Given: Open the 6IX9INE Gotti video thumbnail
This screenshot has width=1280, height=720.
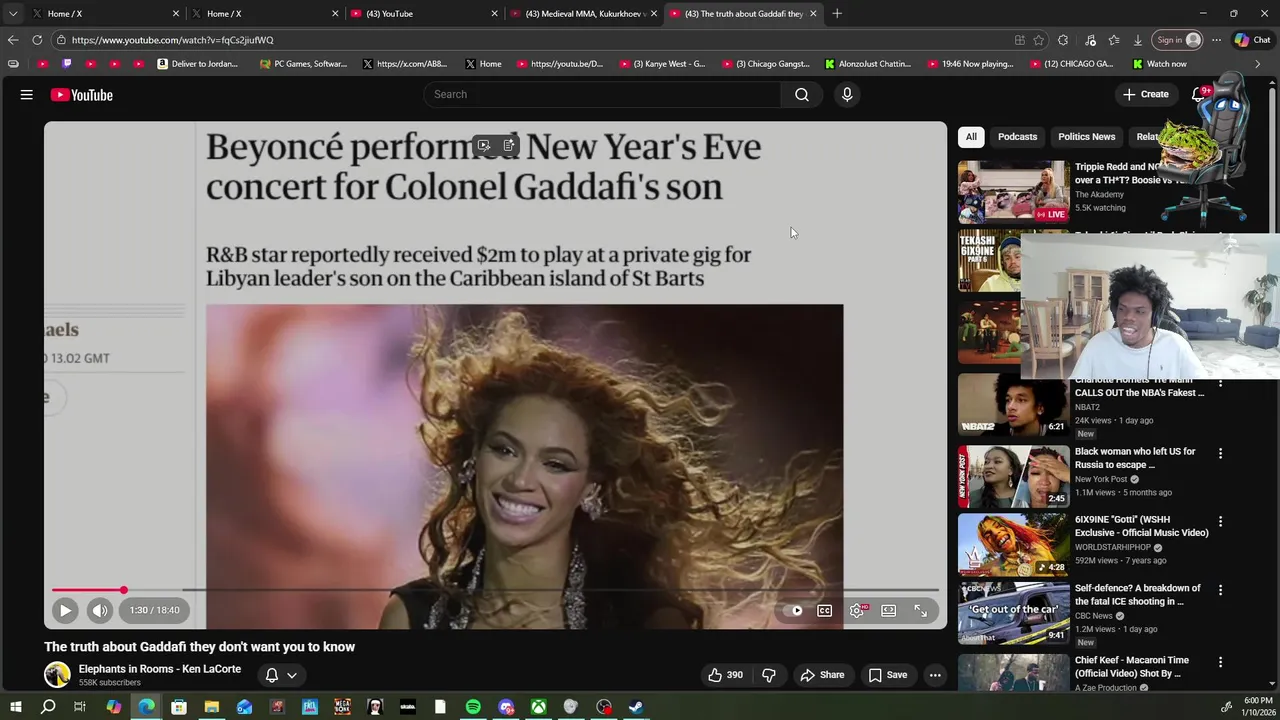Looking at the screenshot, I should [1013, 545].
